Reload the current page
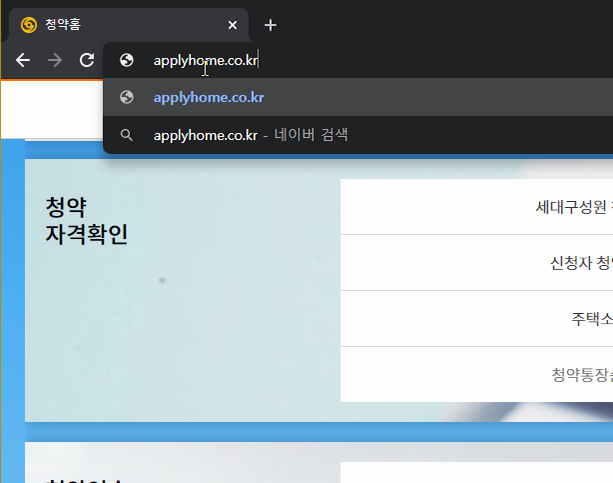Screen dimensions: 613x483 [x=87, y=60]
